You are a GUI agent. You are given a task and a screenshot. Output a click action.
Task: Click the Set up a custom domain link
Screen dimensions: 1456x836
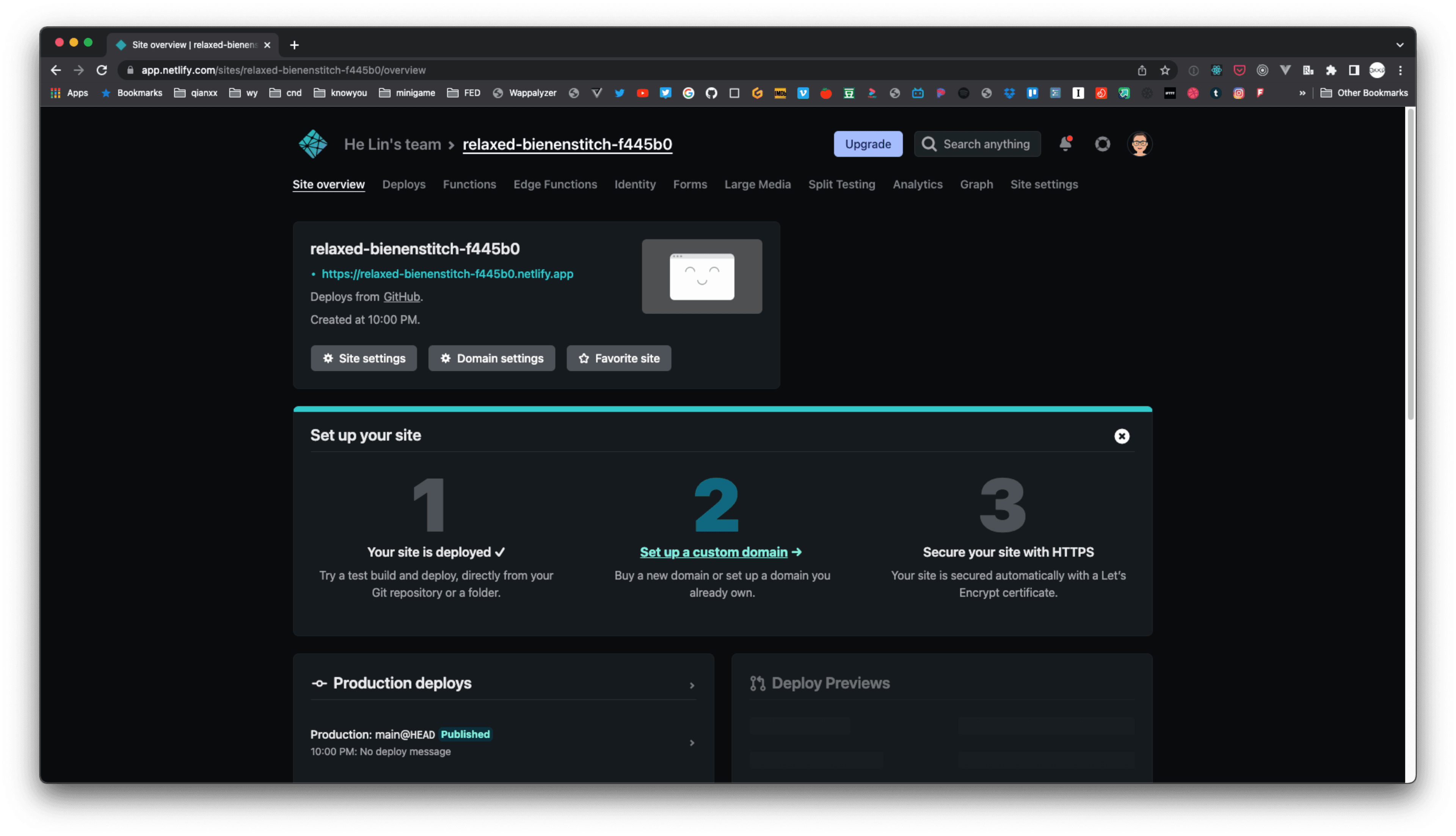point(721,551)
